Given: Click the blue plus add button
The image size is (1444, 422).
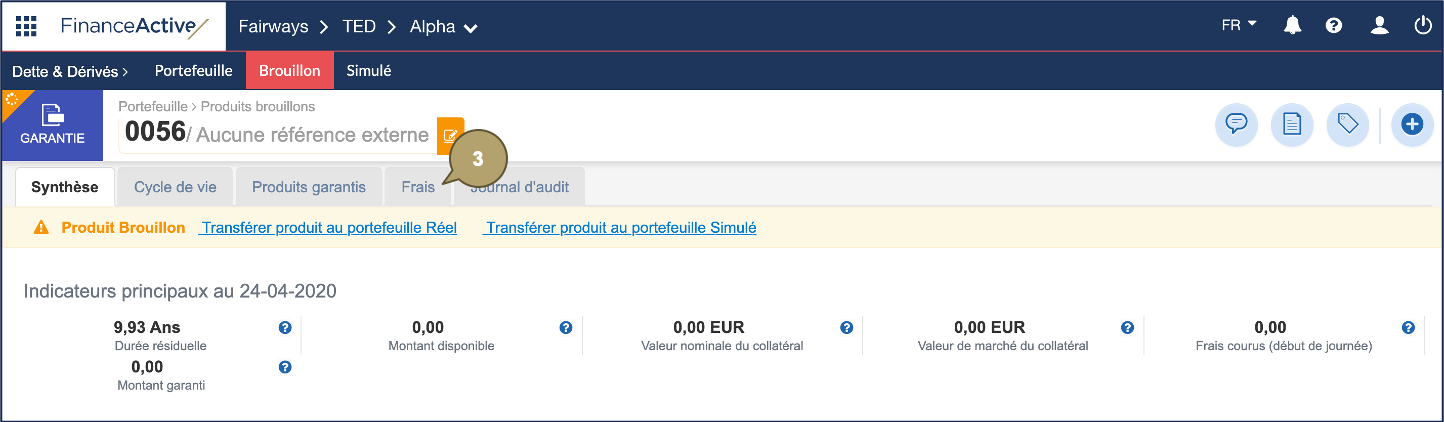Looking at the screenshot, I should click(x=1412, y=124).
